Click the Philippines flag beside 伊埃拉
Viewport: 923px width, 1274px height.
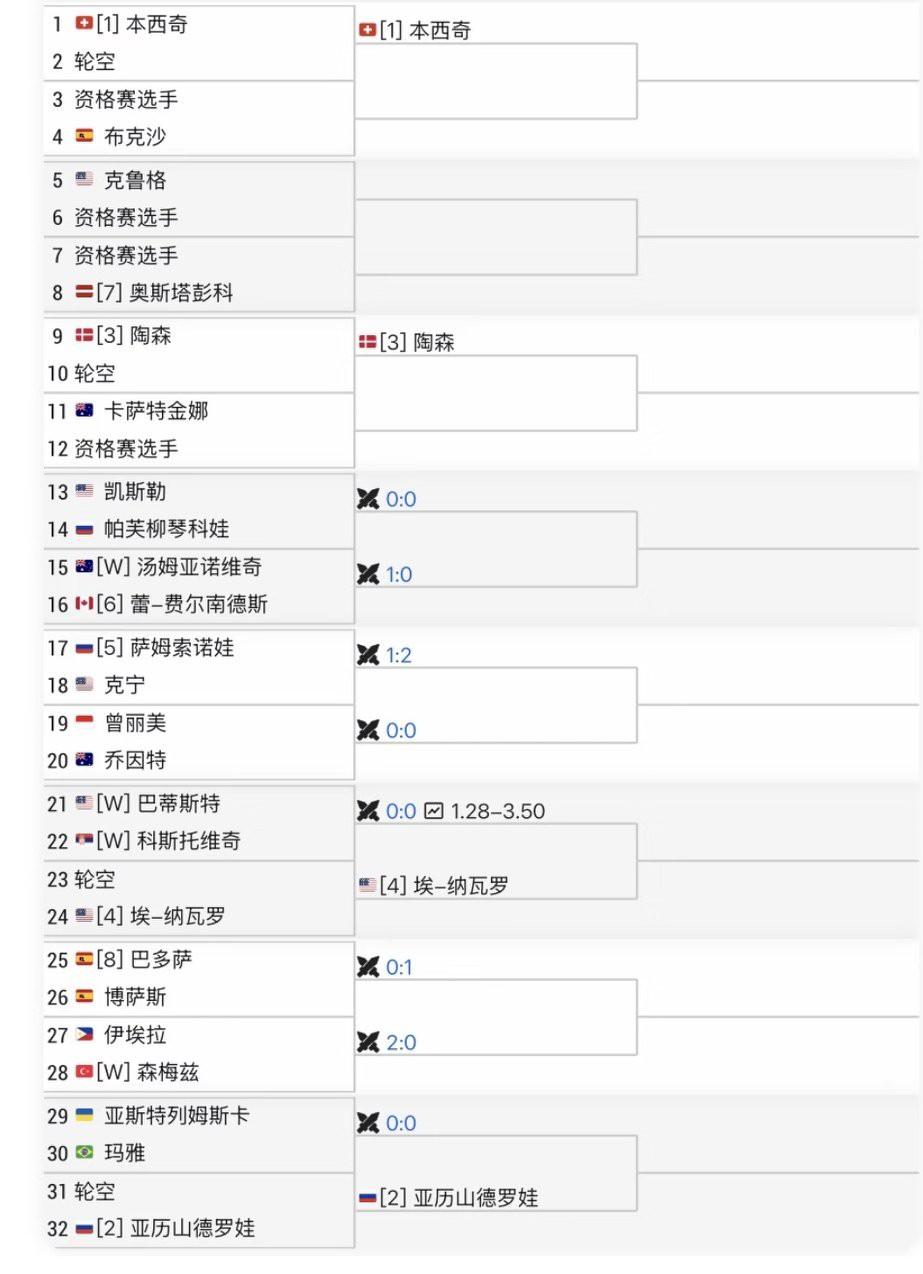(x=84, y=1035)
